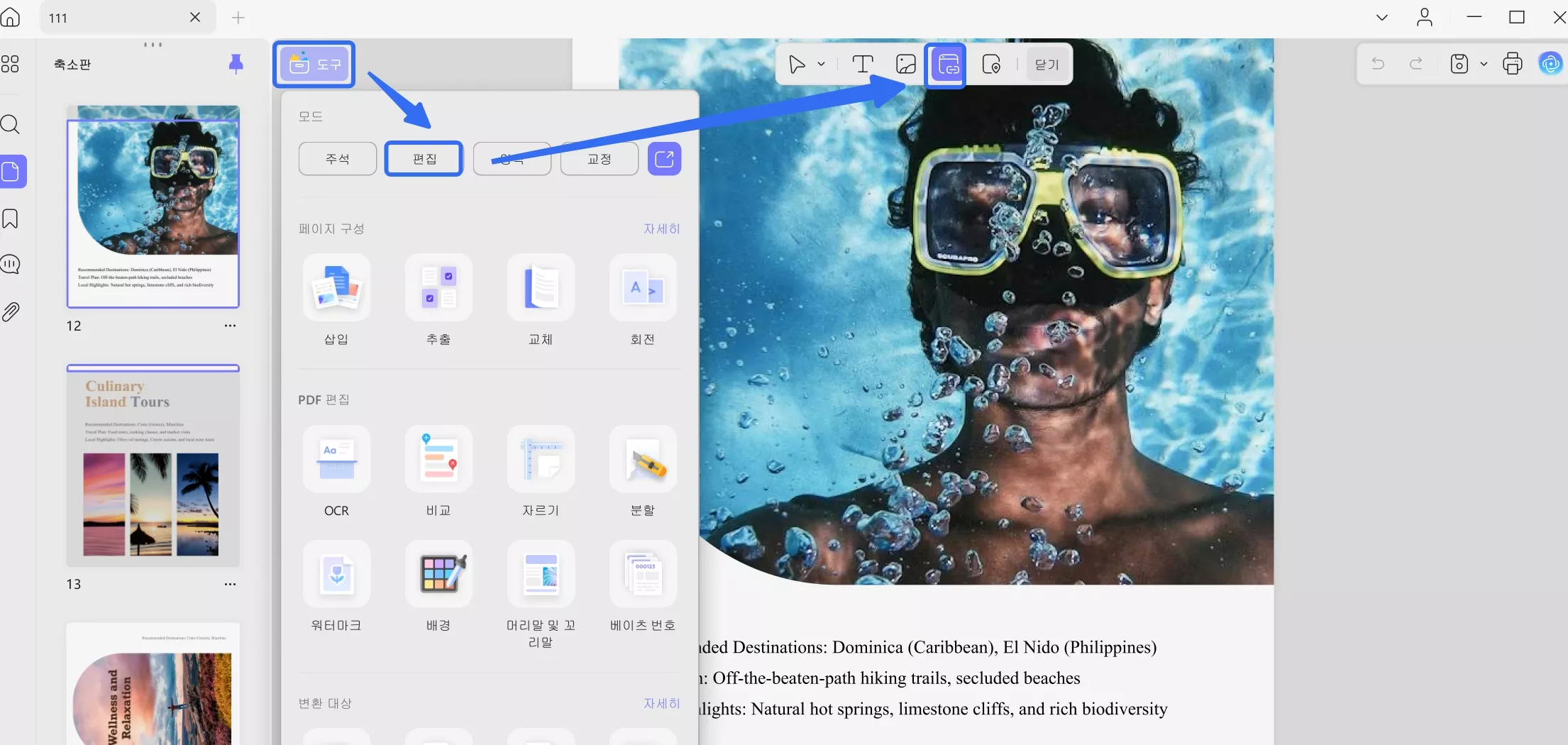
Task: Open the attachments paperclip panel
Action: [x=10, y=311]
